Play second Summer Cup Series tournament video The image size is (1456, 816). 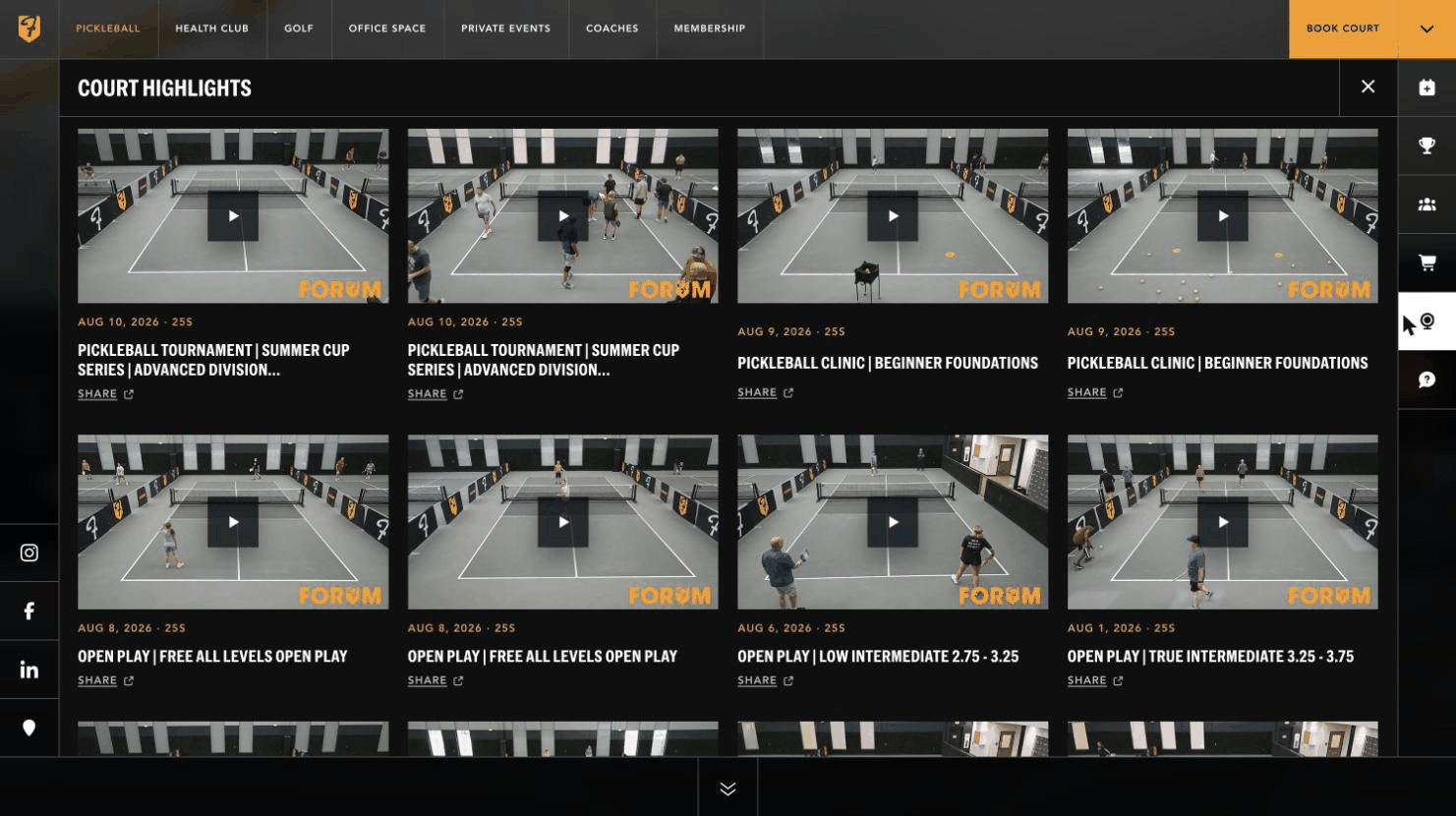563,216
